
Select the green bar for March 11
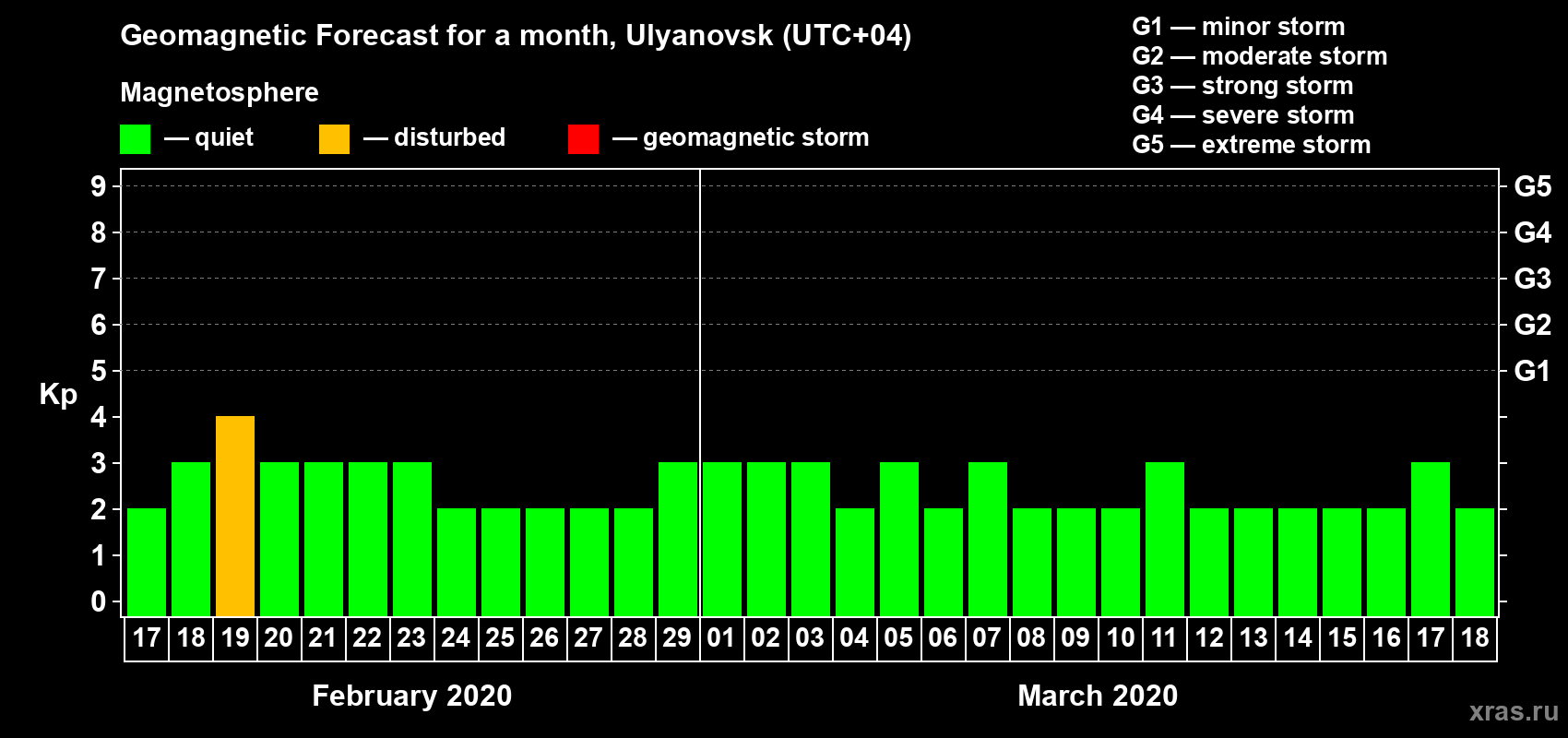click(1165, 540)
